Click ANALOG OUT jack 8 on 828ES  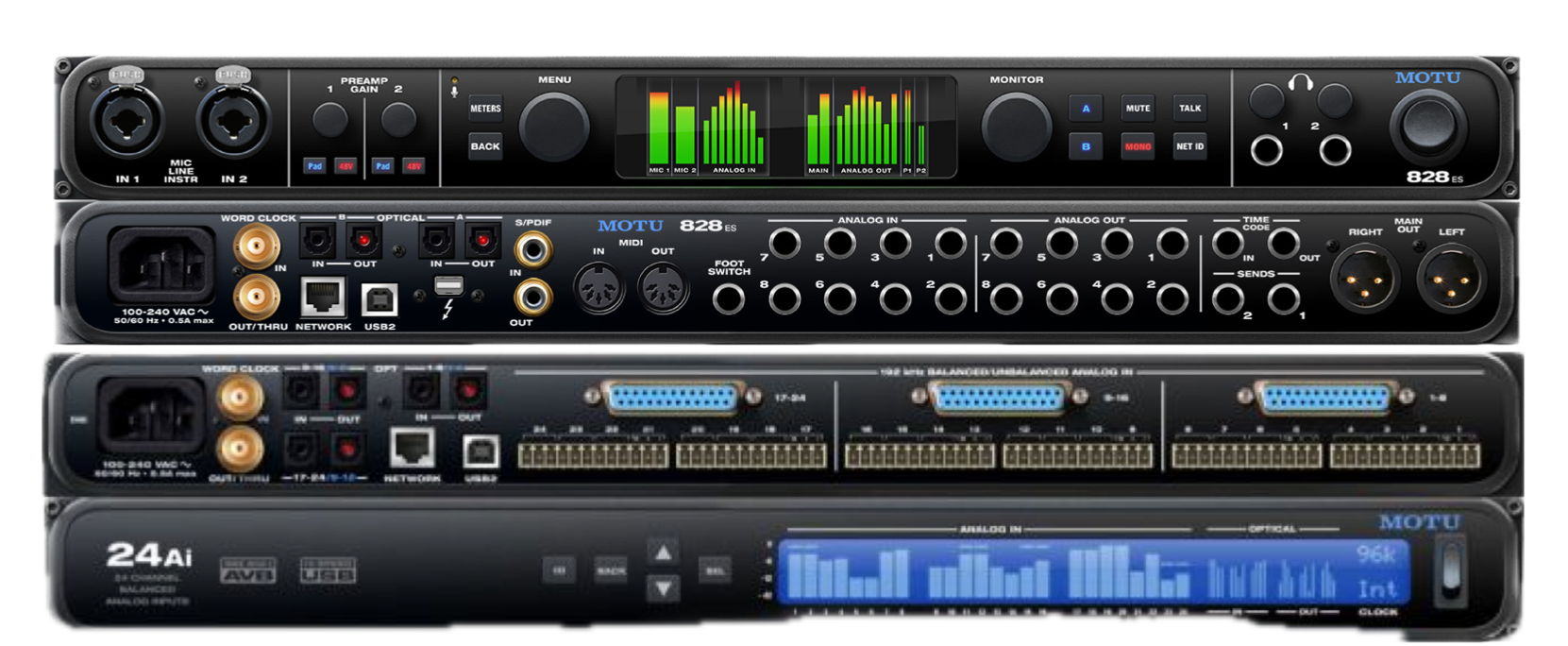[x=1006, y=298]
